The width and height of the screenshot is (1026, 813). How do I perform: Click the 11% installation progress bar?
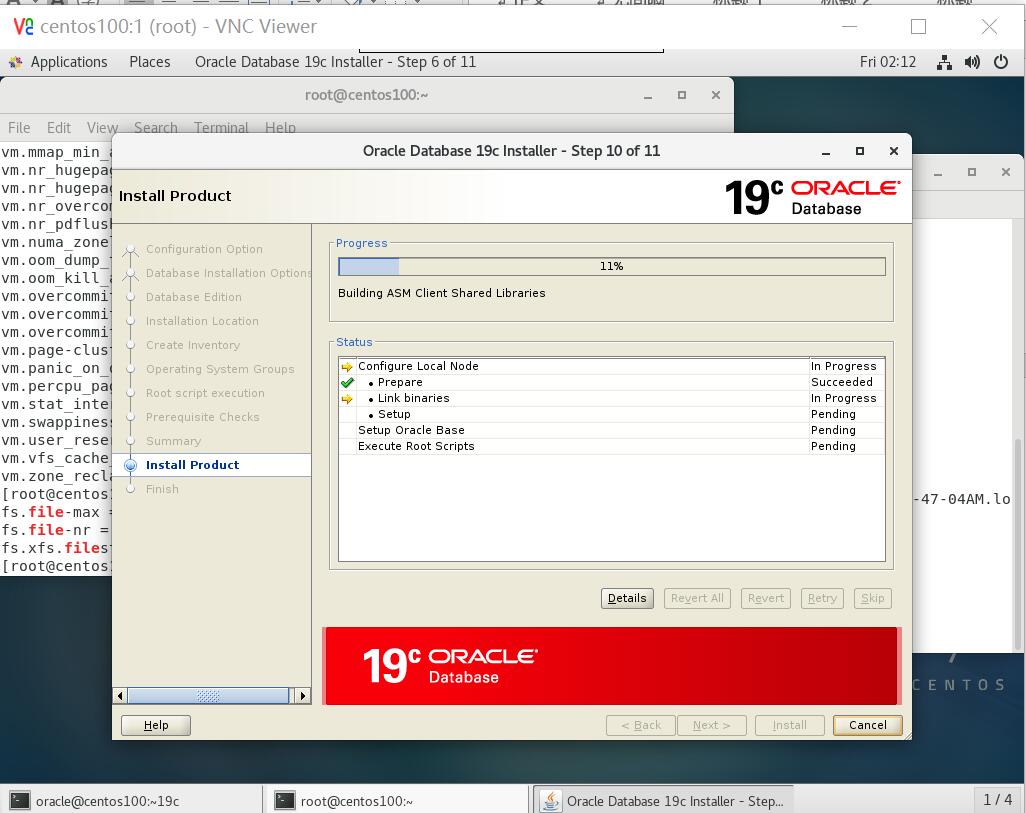[x=612, y=266]
